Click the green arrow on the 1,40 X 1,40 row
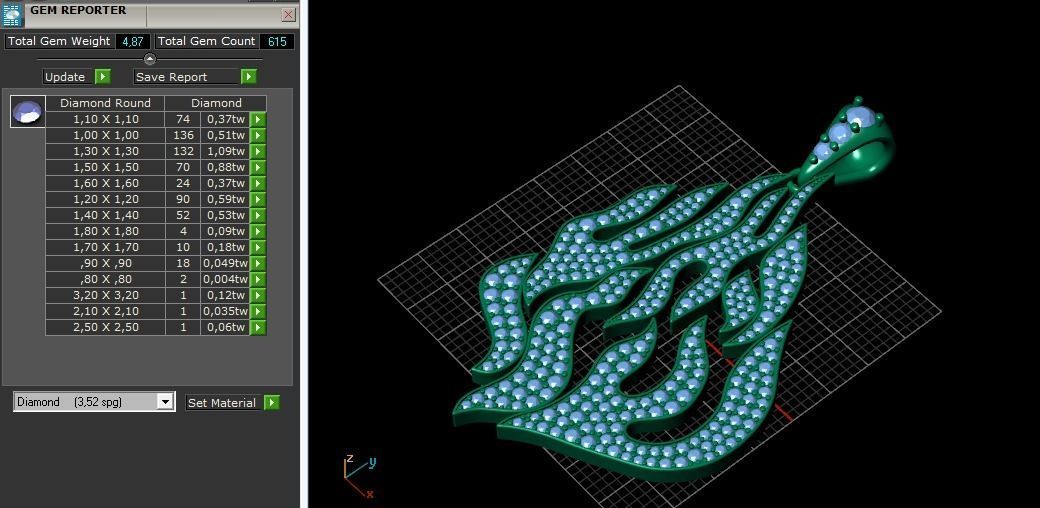The height and width of the screenshot is (508, 1040). [258, 215]
